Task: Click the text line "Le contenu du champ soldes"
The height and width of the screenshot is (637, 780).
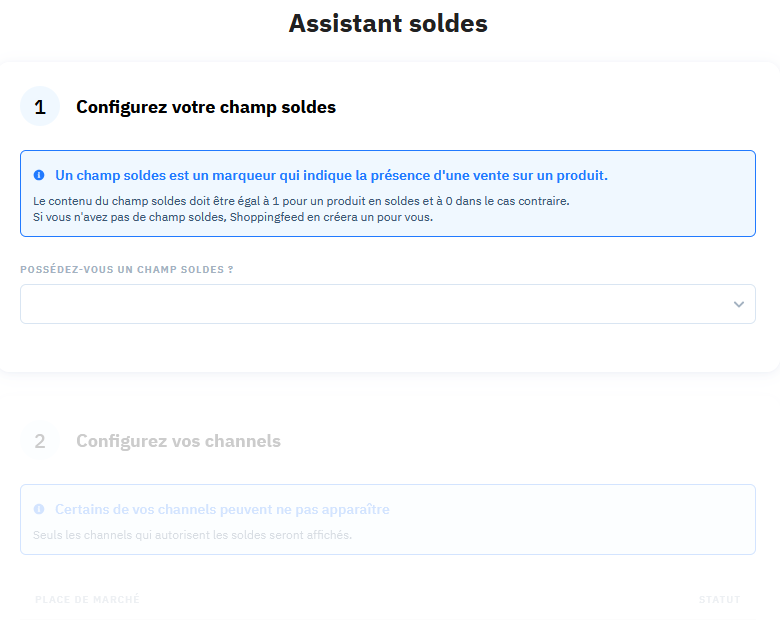Action: pos(301,201)
